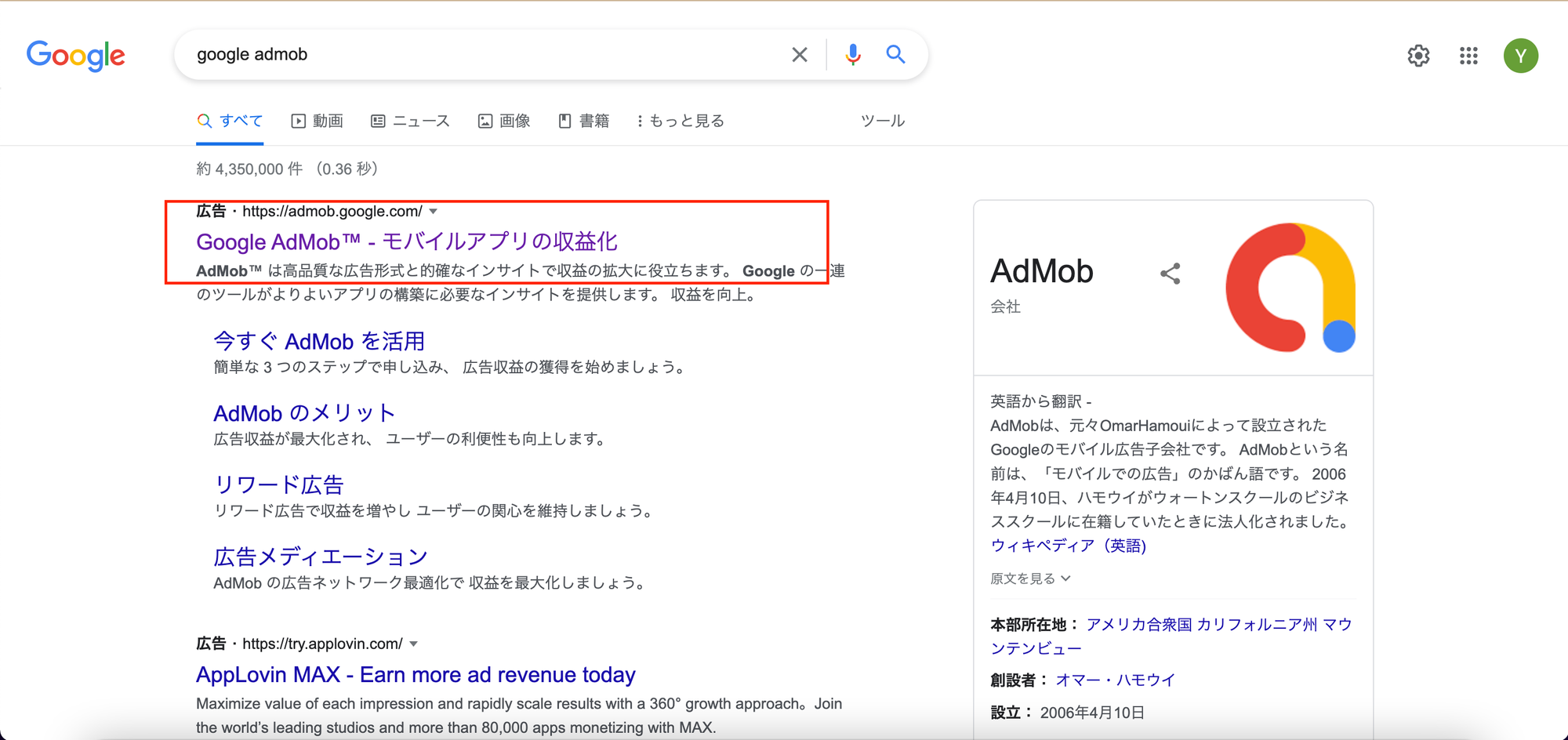Screen dimensions: 1568x740
Task: Start voice search with microphone icon
Action: [x=853, y=54]
